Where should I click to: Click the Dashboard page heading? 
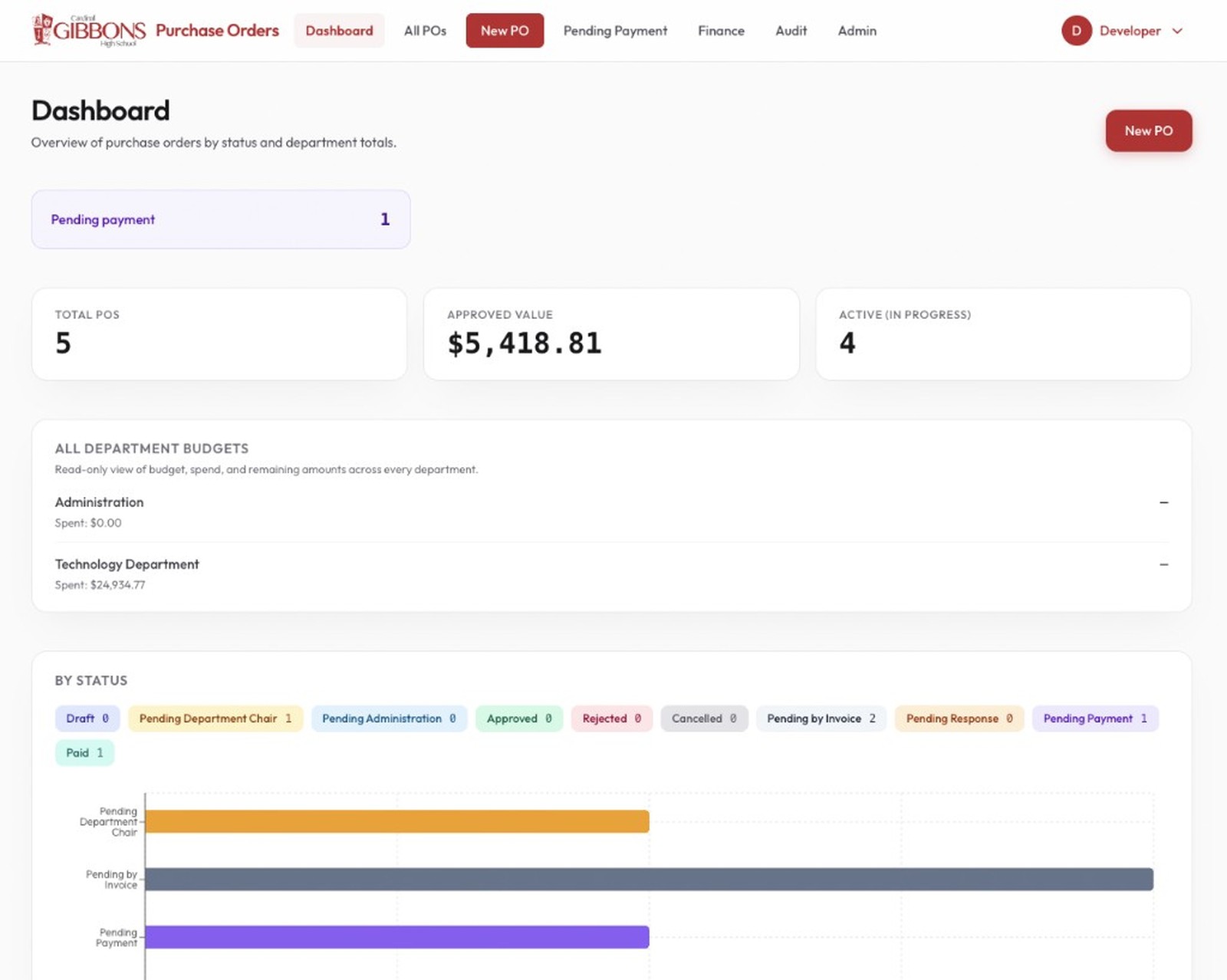[100, 110]
